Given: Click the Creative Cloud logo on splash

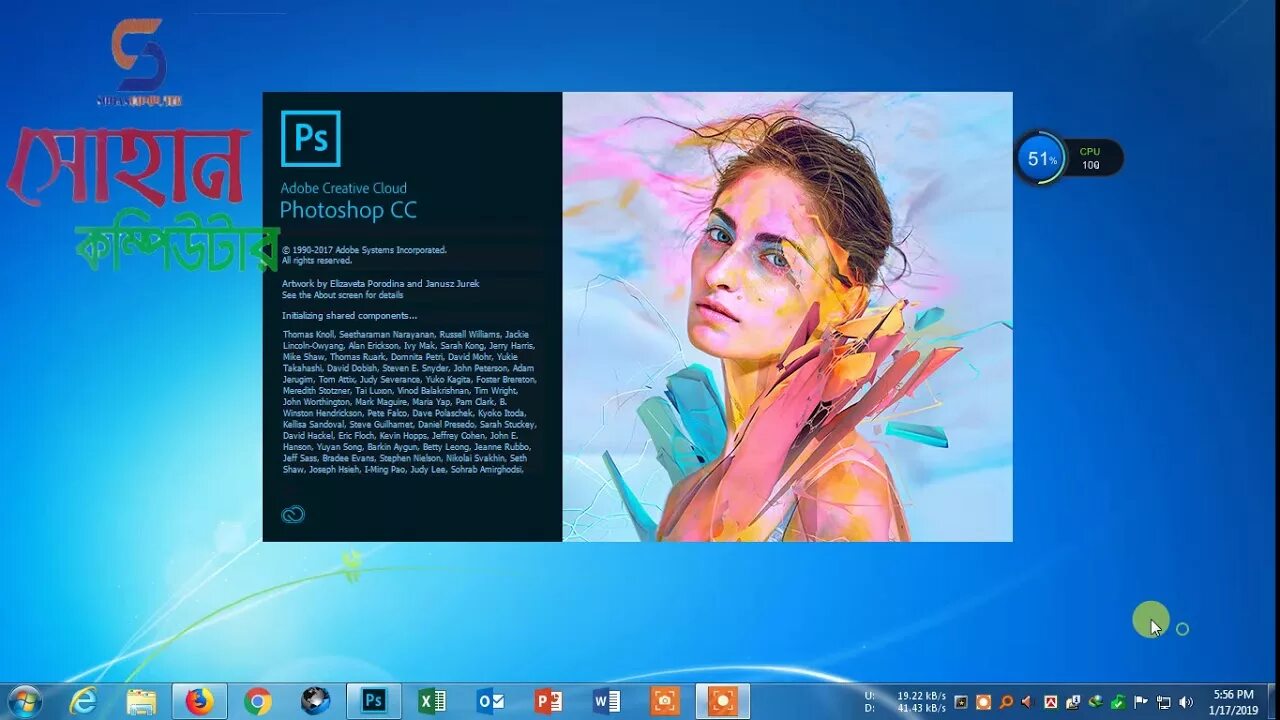Looking at the screenshot, I should (x=292, y=515).
